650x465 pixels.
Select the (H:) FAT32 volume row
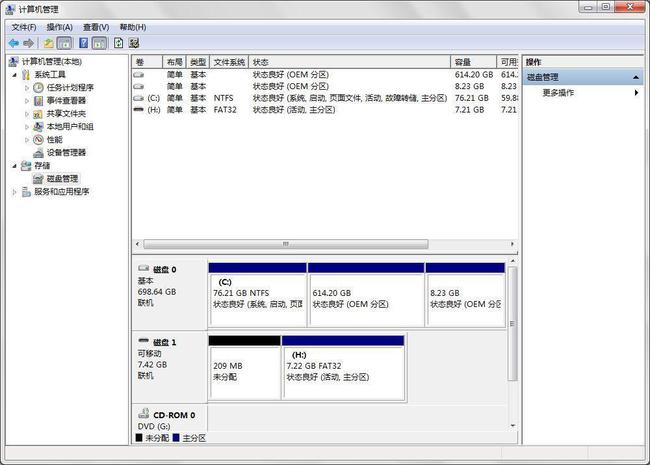325,110
